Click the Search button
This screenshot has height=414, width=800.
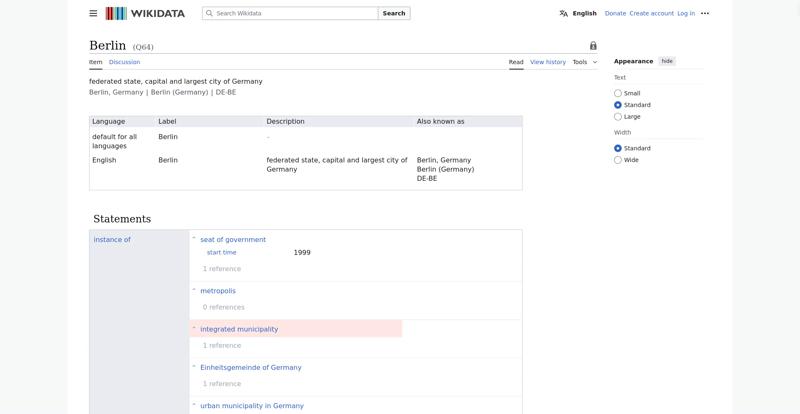(x=394, y=13)
